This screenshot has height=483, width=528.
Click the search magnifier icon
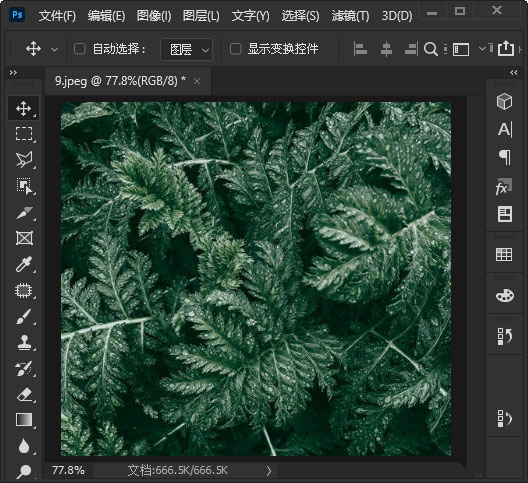pos(431,49)
